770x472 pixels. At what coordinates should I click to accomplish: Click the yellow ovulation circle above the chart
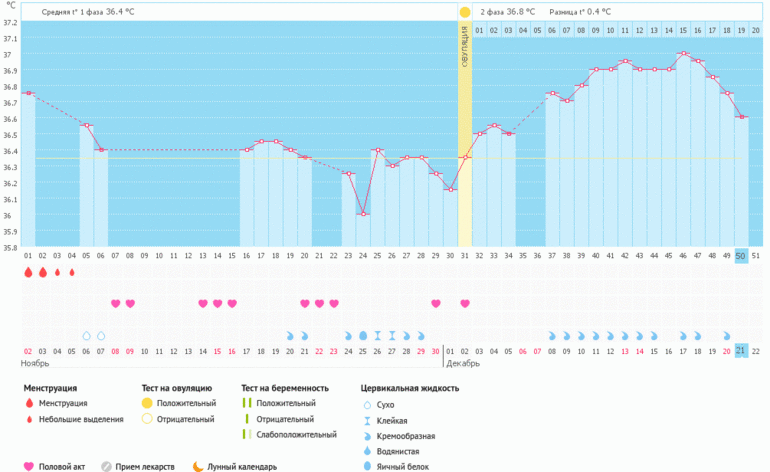tap(464, 12)
